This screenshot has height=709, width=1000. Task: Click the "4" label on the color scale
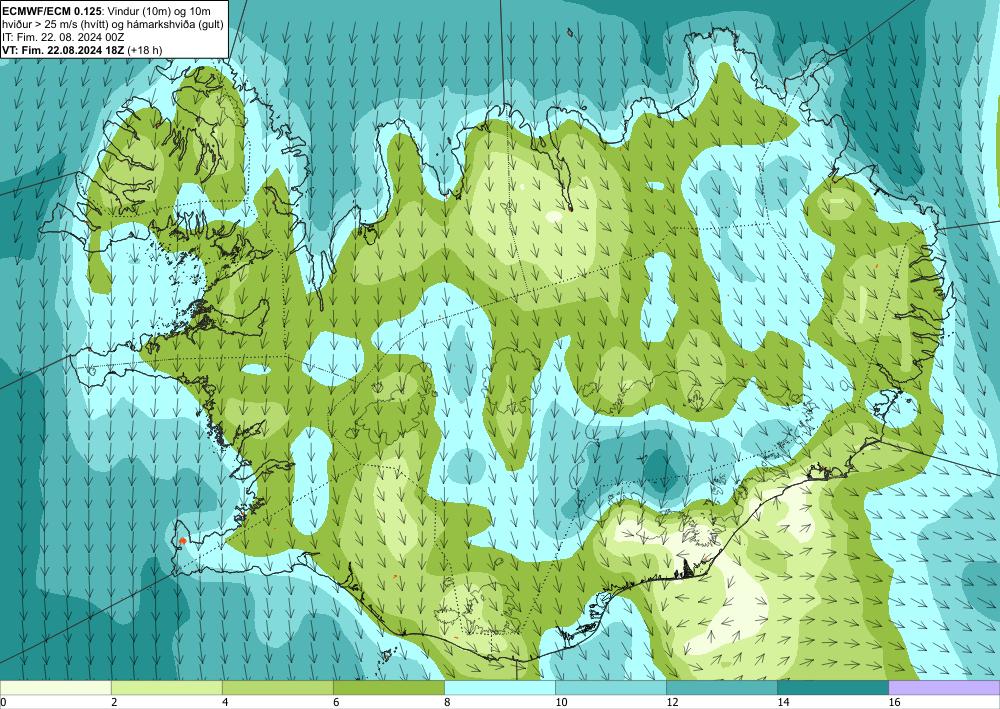point(224,702)
